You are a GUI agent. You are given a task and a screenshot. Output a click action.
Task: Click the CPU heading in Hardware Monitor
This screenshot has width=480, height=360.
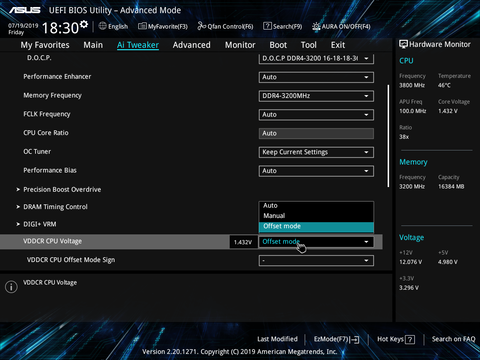406,61
